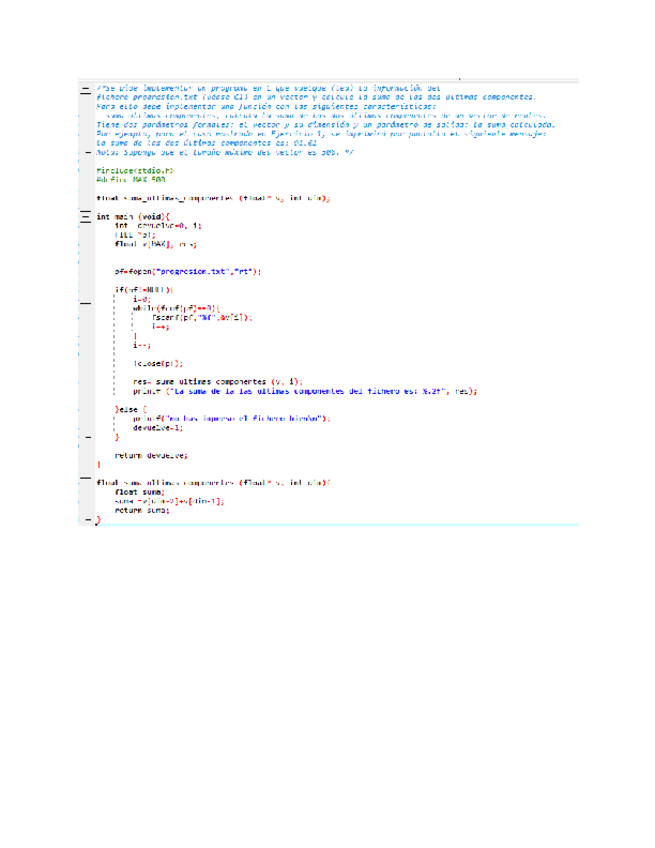Click the fold end marker after else block
This screenshot has height=848, width=655.
(87, 437)
